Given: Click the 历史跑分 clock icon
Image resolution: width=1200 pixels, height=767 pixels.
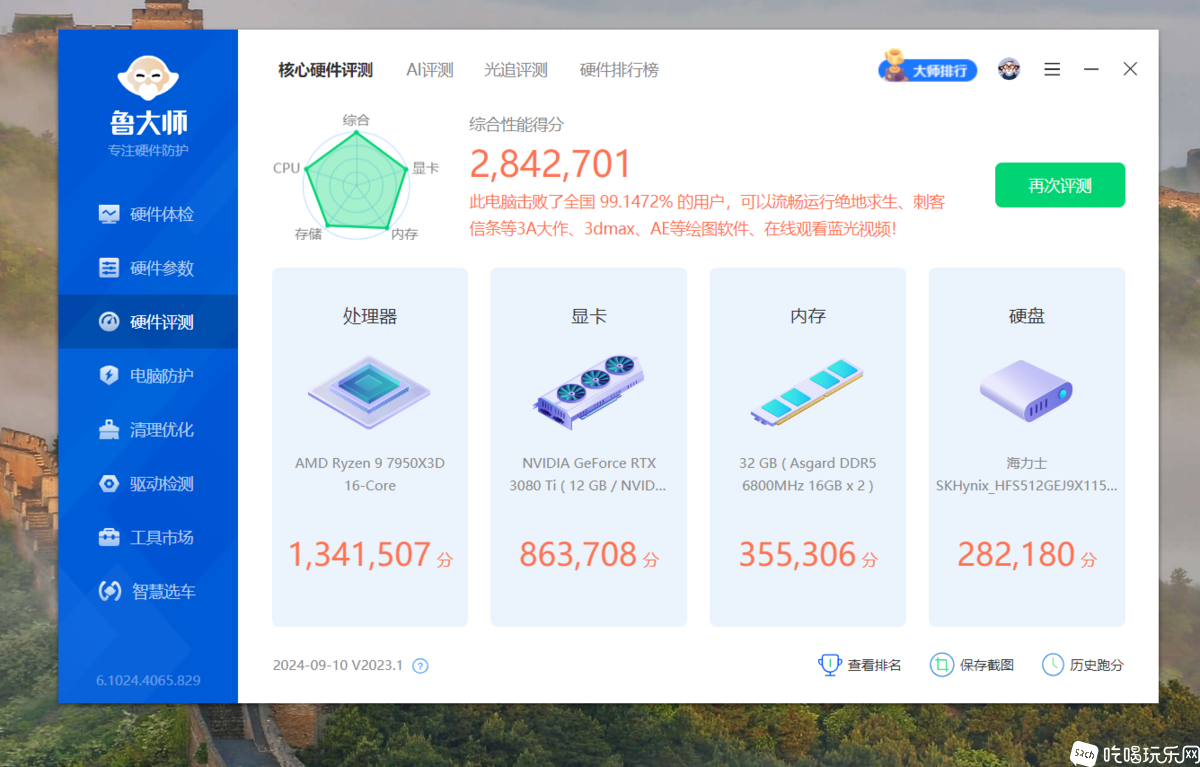Looking at the screenshot, I should (1053, 665).
